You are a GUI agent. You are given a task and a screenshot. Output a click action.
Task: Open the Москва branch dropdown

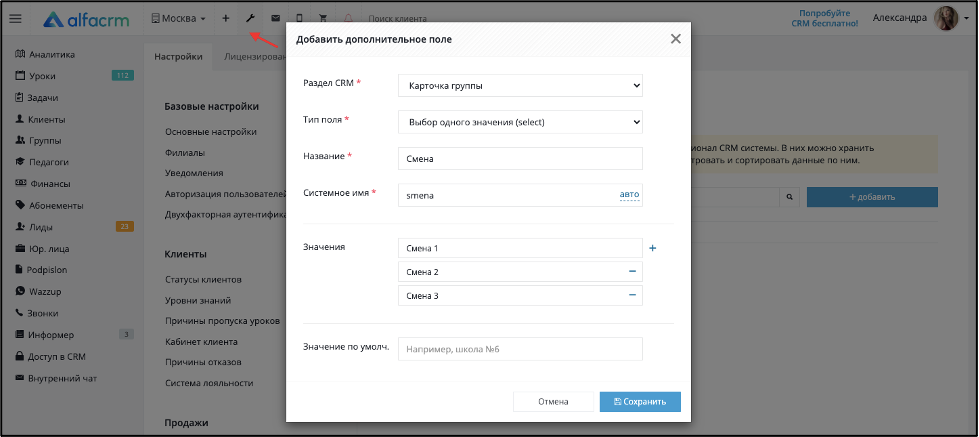click(x=179, y=19)
